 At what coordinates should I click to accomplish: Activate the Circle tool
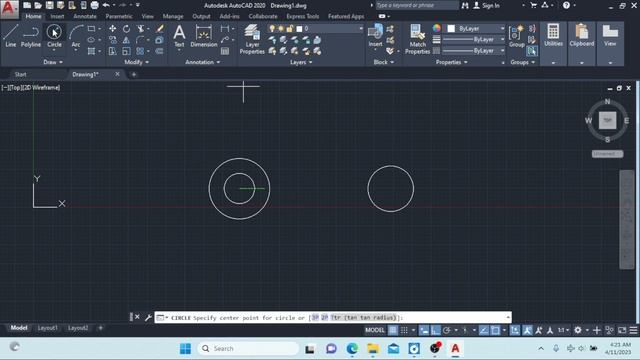(54, 36)
